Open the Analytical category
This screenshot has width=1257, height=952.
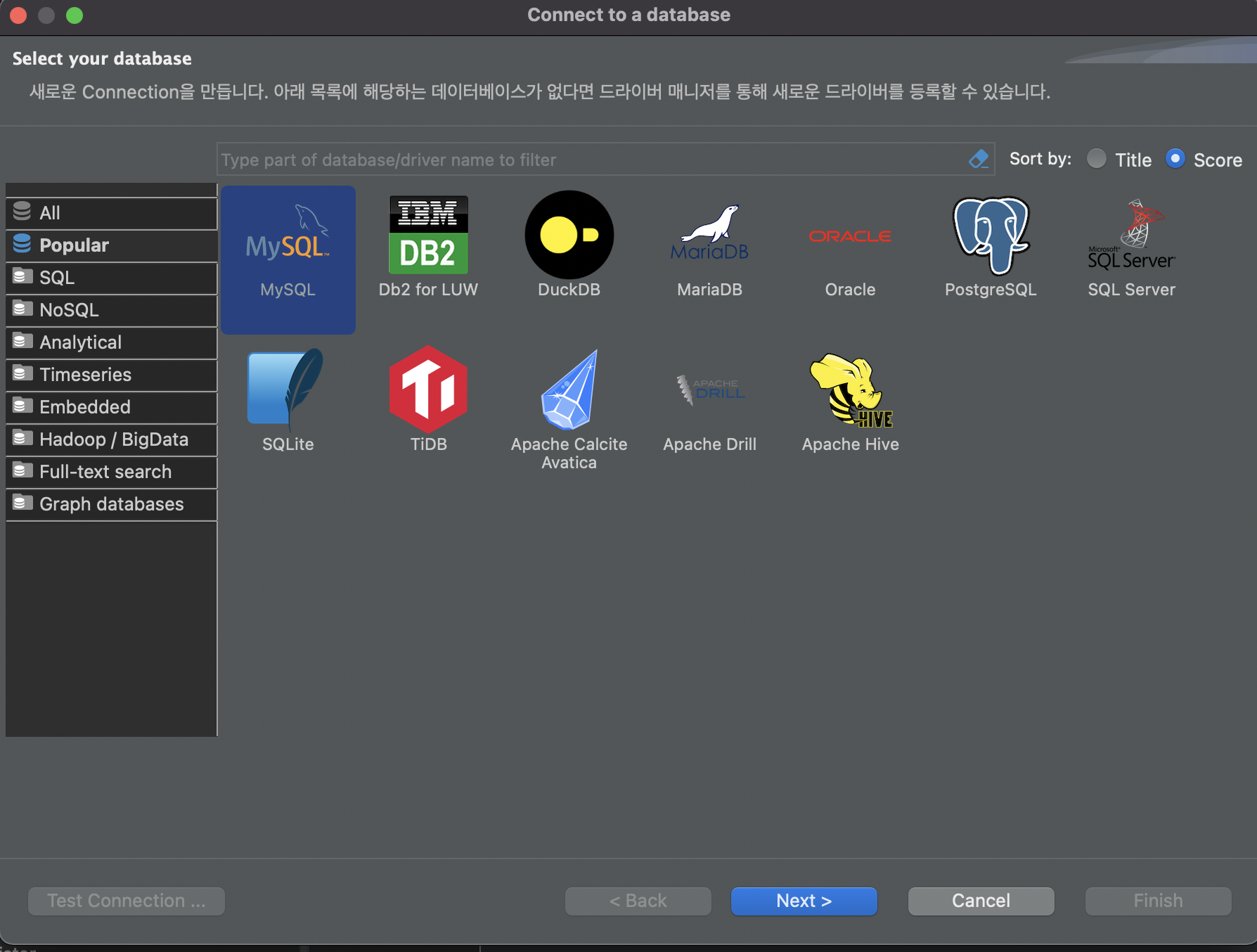coord(112,342)
